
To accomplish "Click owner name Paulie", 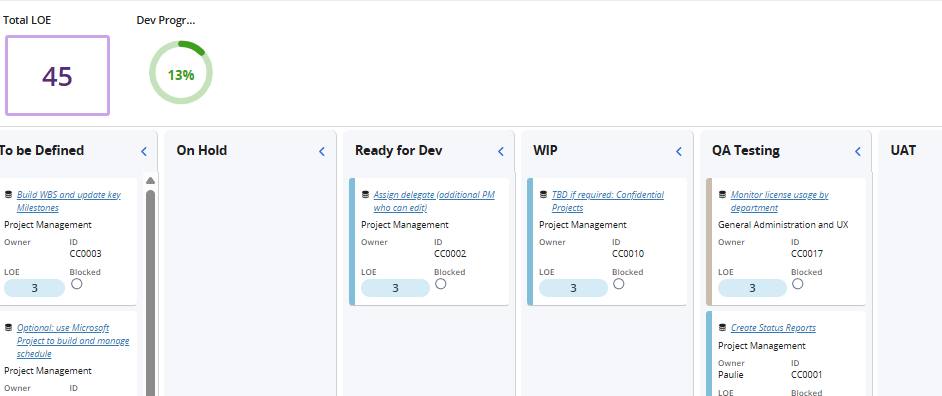I will pyautogui.click(x=731, y=374).
